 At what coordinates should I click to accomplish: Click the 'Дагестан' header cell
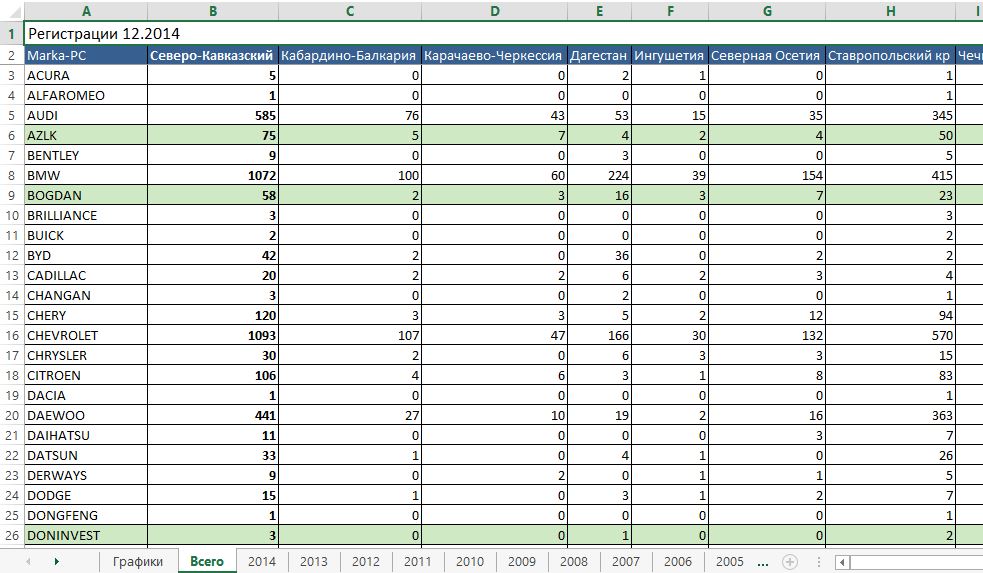click(599, 55)
